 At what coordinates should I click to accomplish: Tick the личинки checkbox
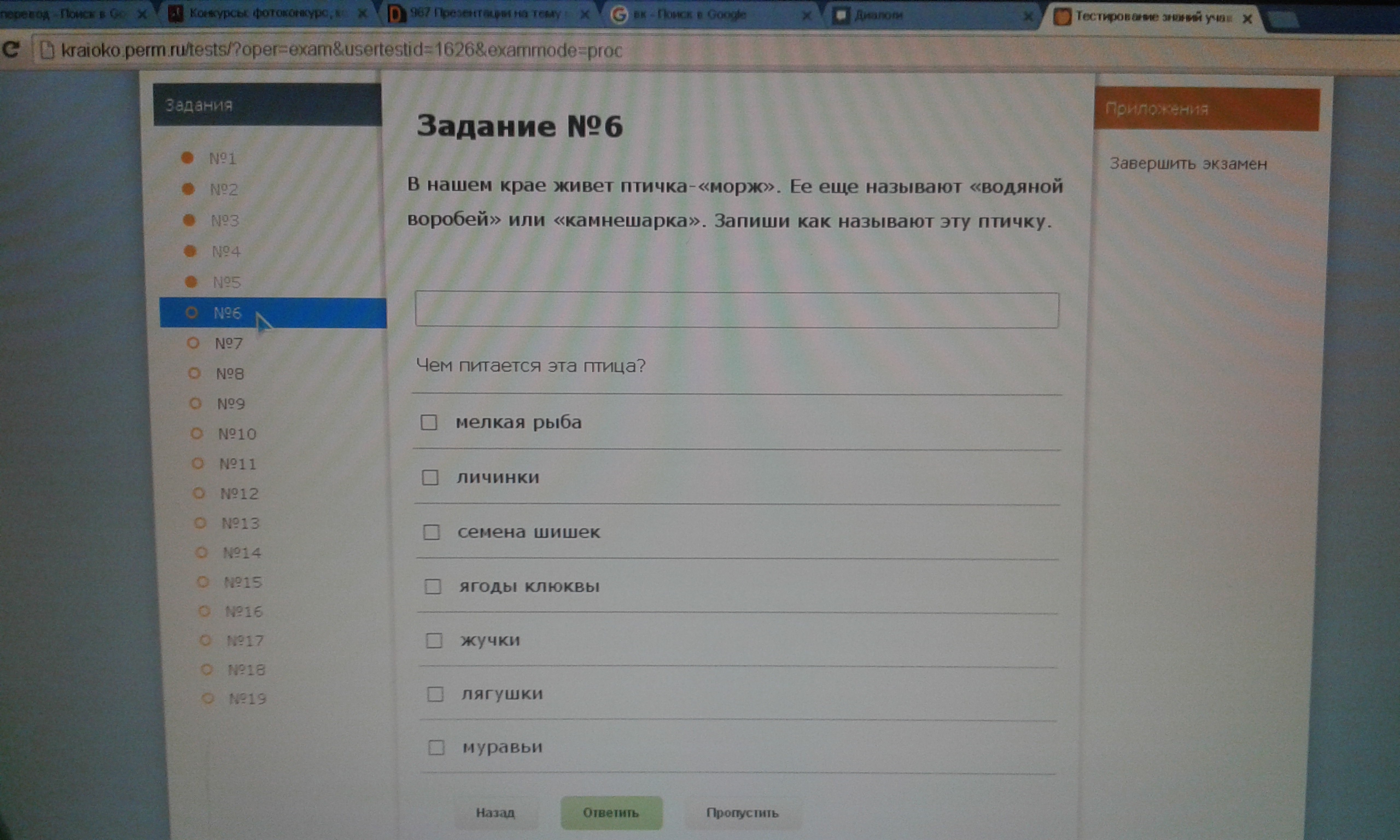(x=430, y=477)
